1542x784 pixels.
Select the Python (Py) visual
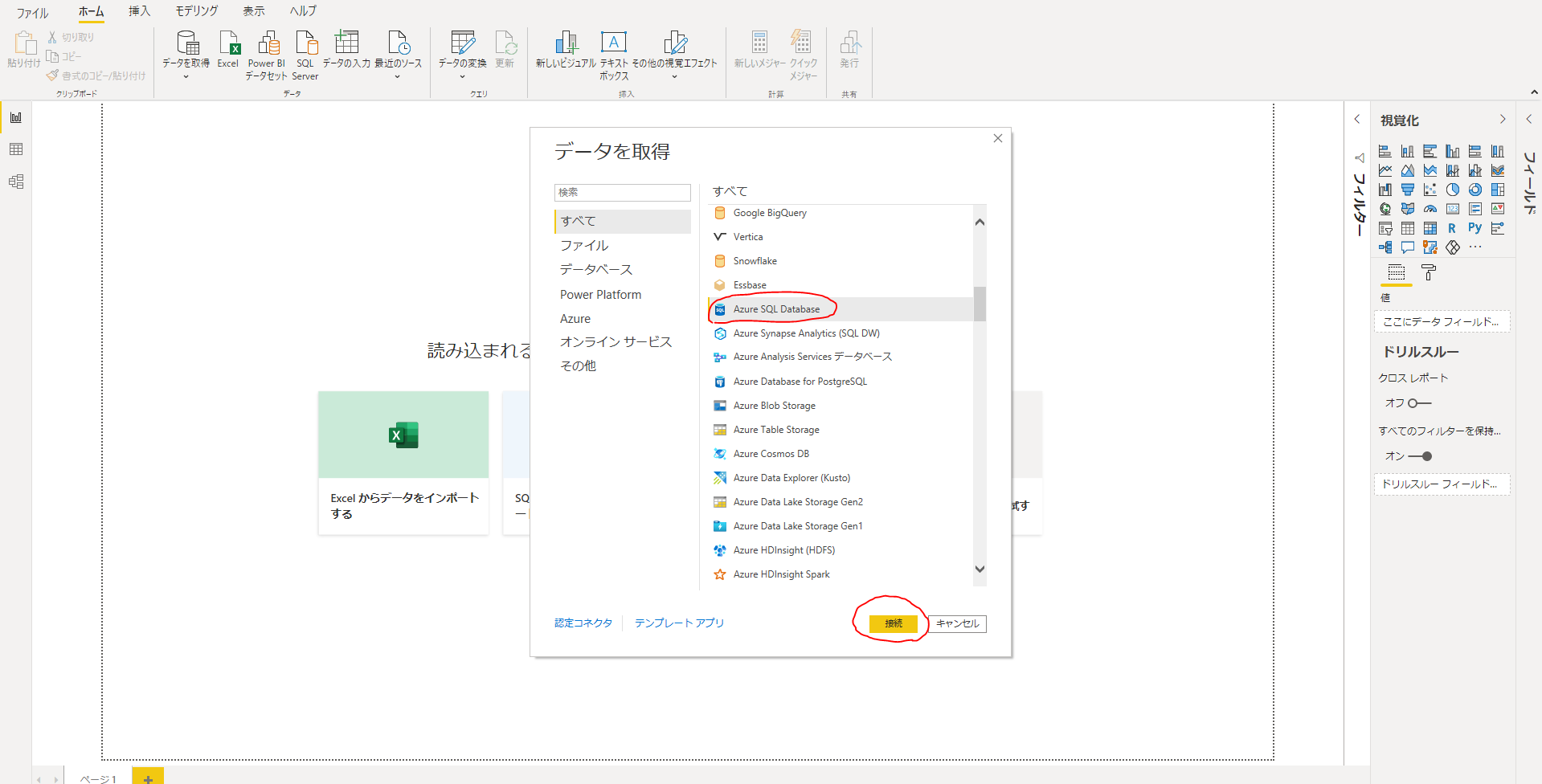[x=1475, y=228]
